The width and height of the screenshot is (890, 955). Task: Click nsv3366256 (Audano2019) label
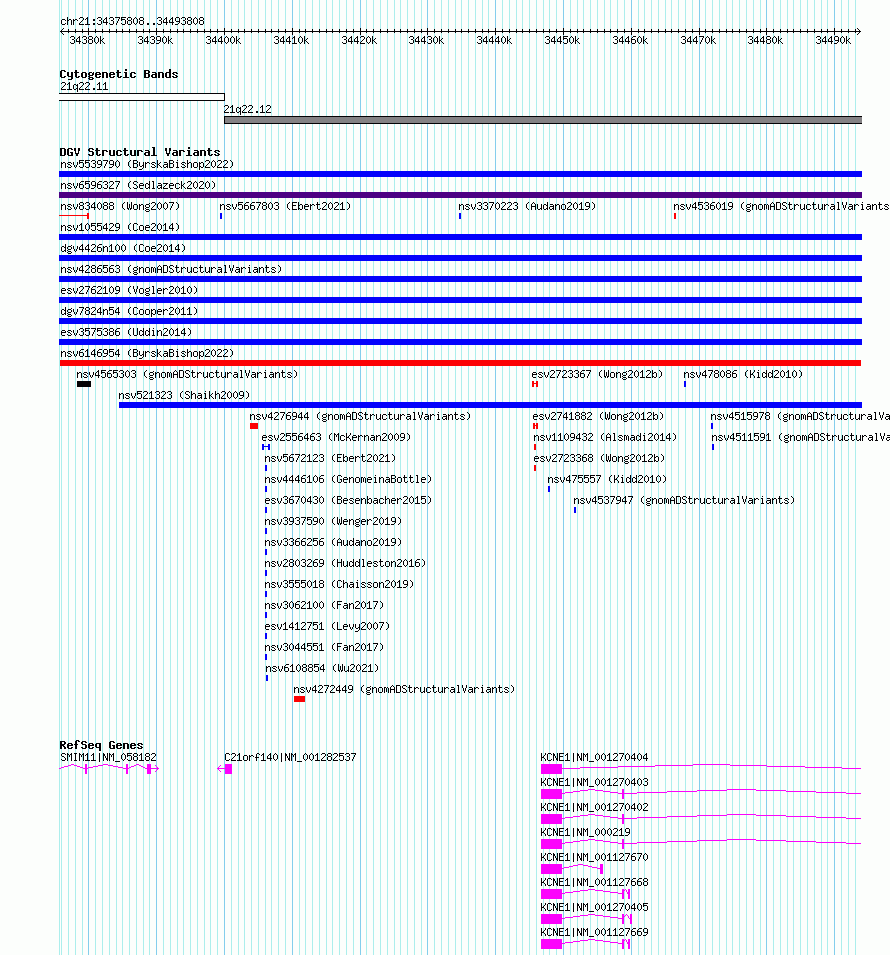click(333, 543)
